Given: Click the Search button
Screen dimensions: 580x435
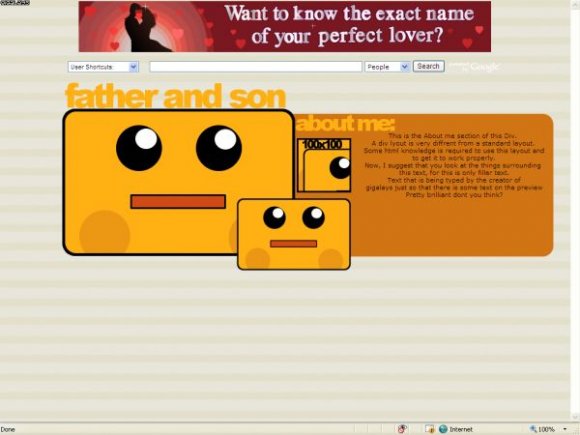Looking at the screenshot, I should click(428, 66).
